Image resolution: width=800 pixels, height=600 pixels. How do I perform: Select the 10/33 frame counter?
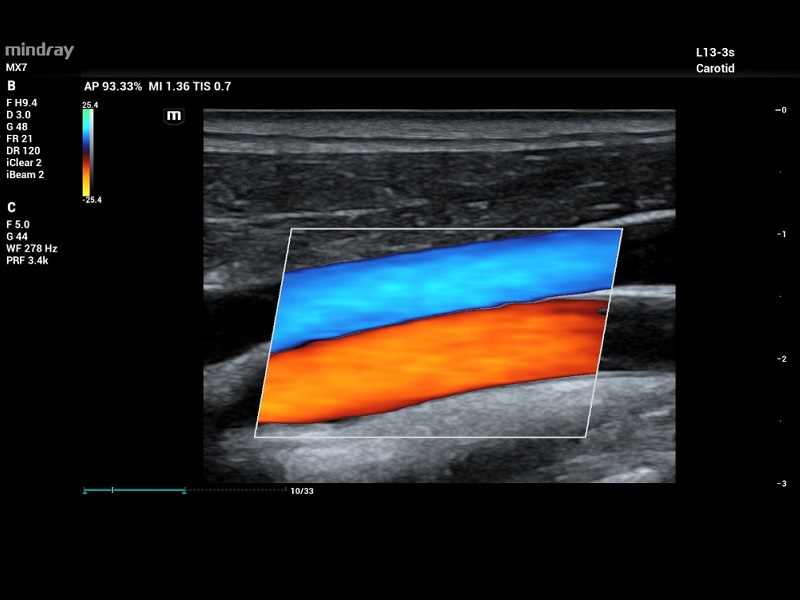click(x=301, y=491)
